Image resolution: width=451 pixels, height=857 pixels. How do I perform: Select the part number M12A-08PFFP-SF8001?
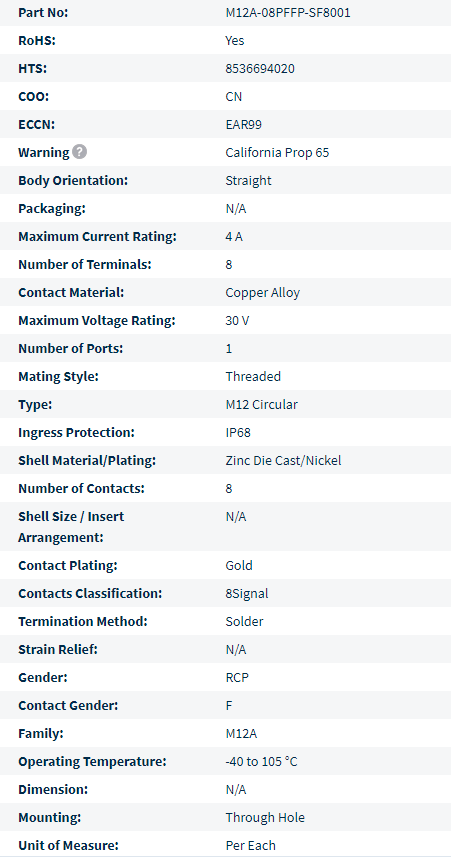coord(288,13)
